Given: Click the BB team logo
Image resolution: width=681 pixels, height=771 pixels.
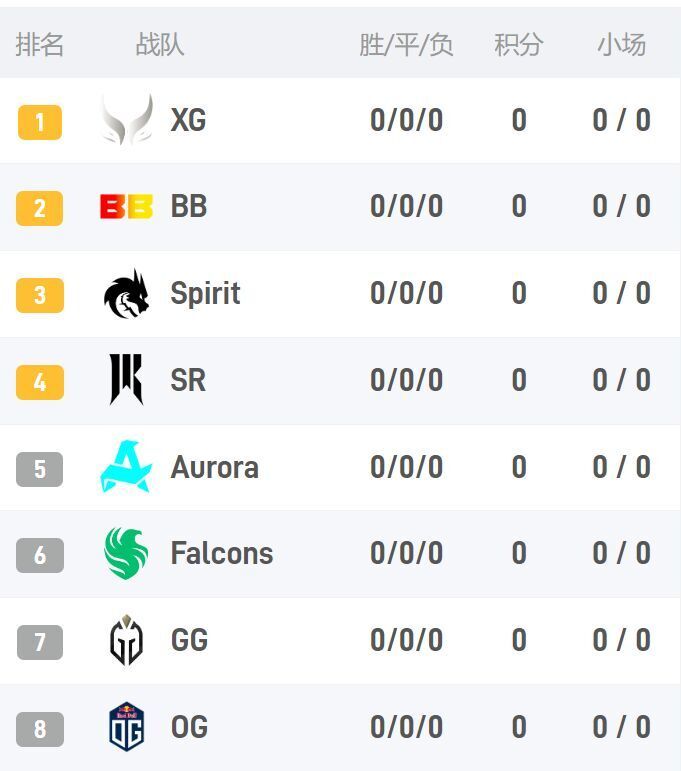Looking at the screenshot, I should (127, 207).
